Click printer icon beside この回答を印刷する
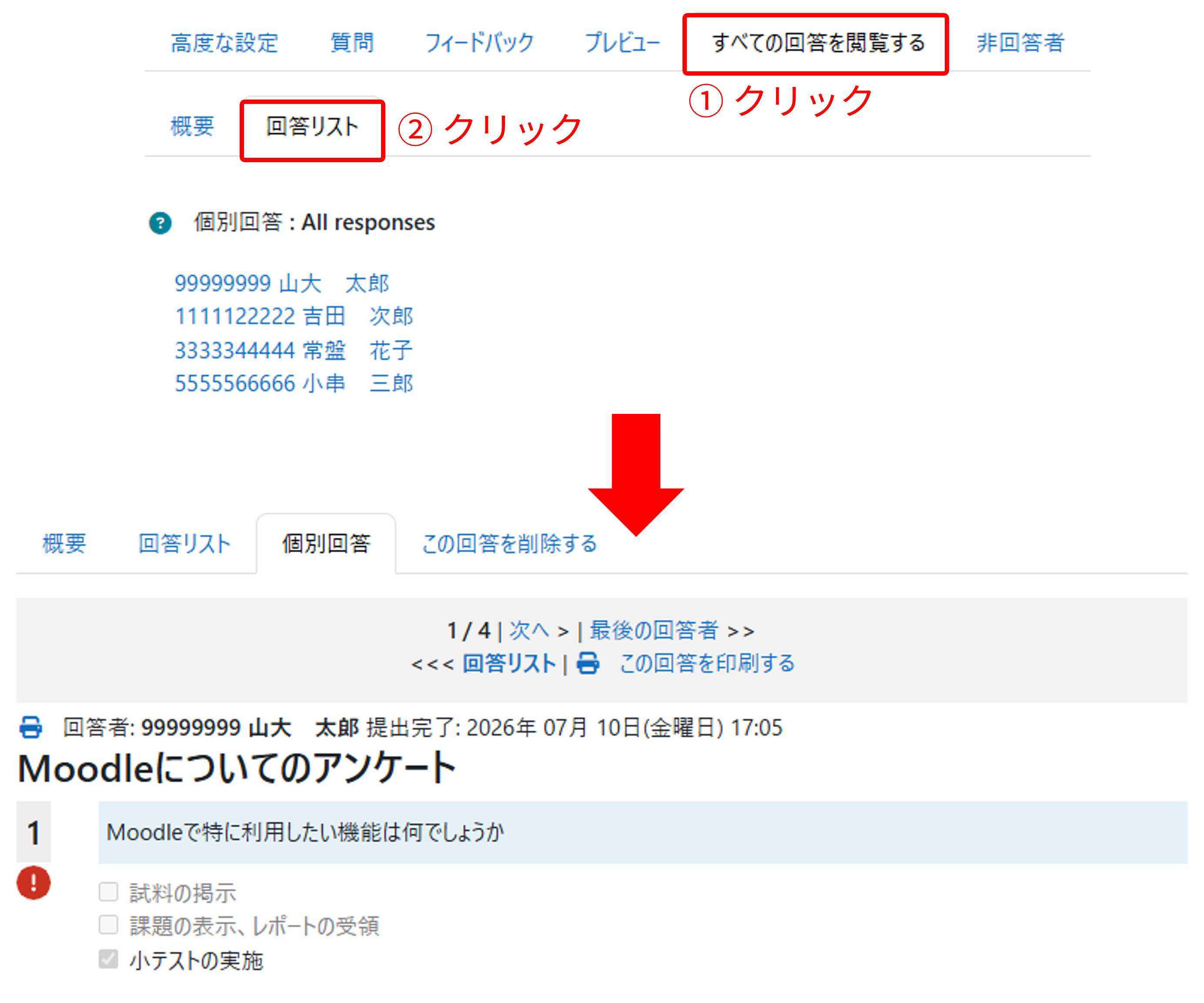This screenshot has height=1003, width=1204. tap(588, 664)
